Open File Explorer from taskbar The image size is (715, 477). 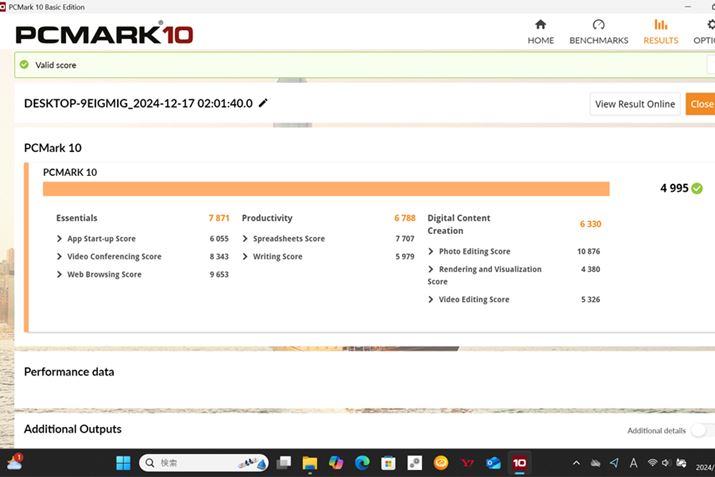310,463
